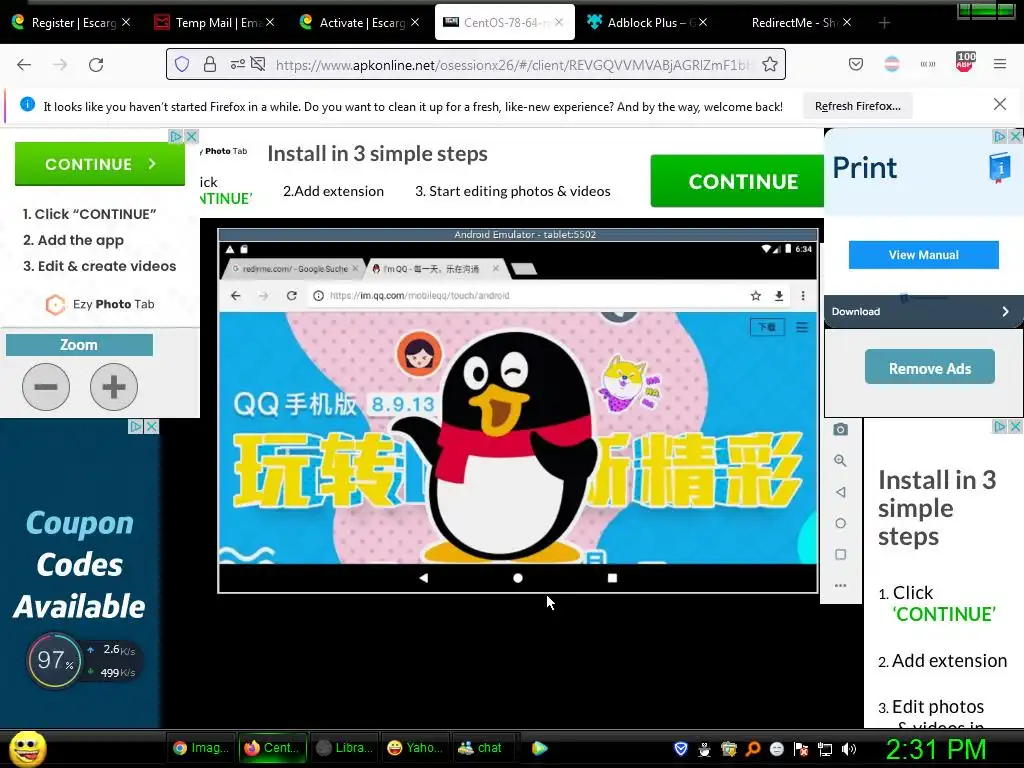Image resolution: width=1024 pixels, height=768 pixels.
Task: Click the emulator sidebar home circle
Action: click(x=840, y=523)
